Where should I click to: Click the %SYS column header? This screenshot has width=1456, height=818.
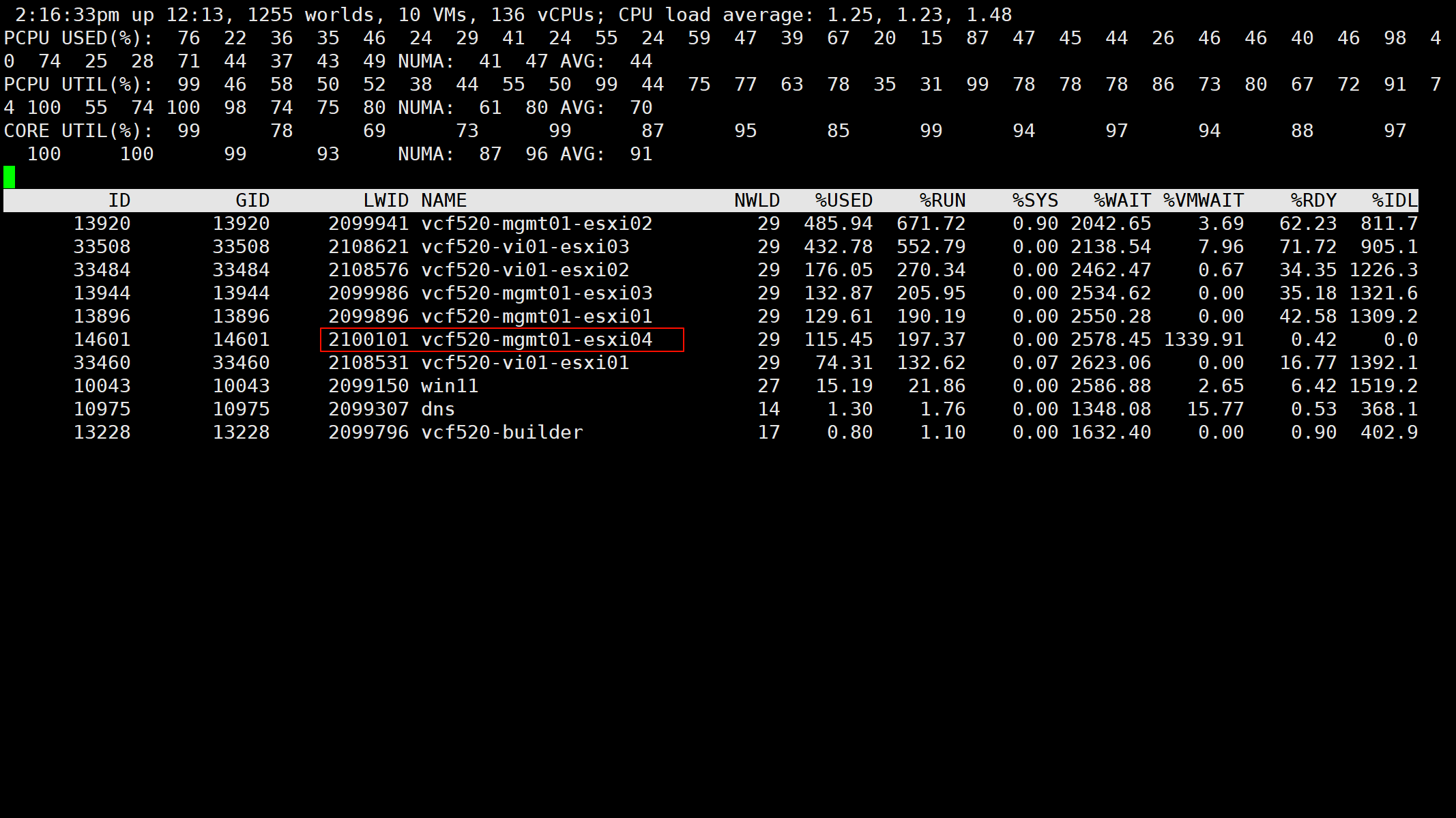coord(1035,201)
